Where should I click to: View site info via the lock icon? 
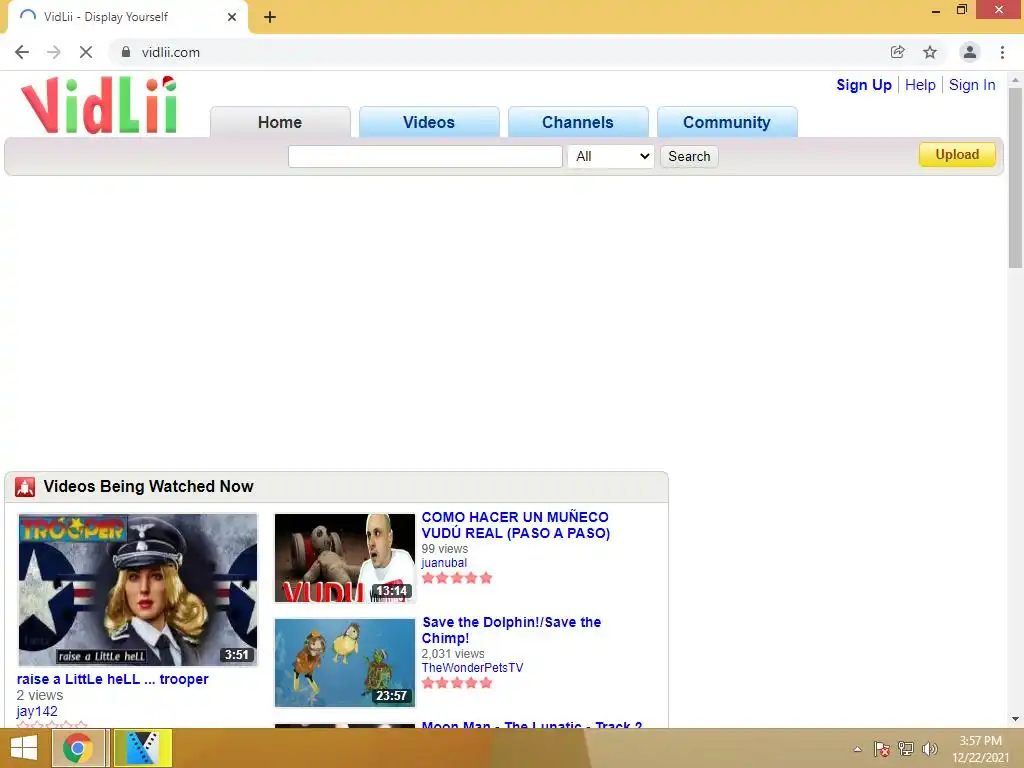coord(126,52)
